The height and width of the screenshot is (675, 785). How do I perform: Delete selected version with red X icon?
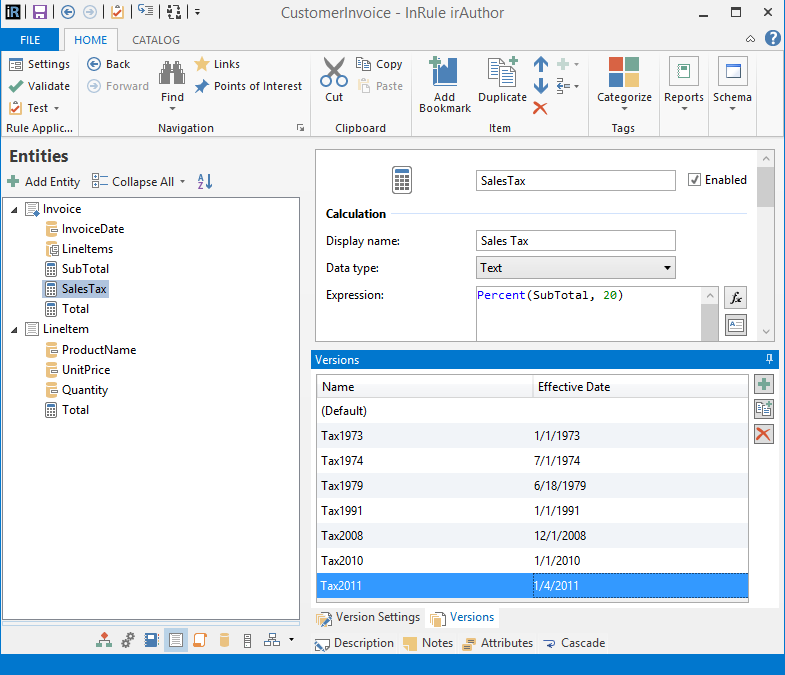[764, 433]
